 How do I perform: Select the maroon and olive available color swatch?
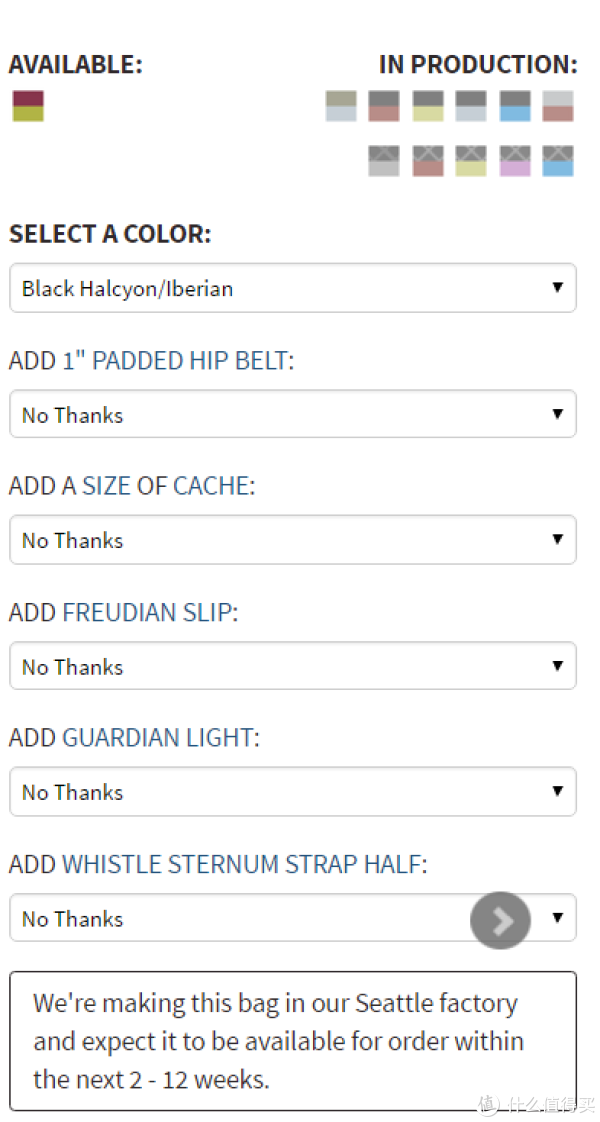28,106
